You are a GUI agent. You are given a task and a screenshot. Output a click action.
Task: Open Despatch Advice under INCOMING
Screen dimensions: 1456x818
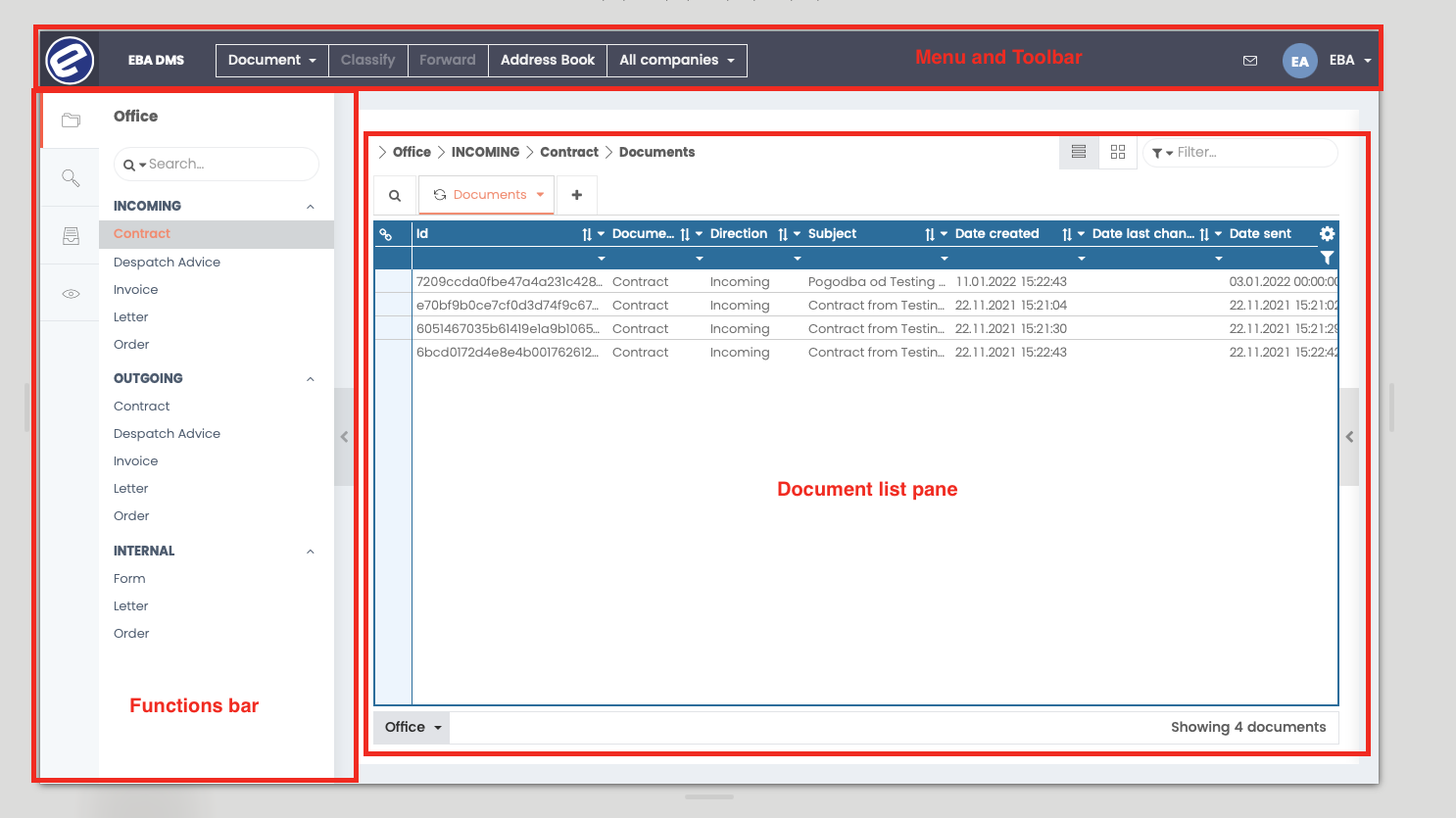pos(167,263)
